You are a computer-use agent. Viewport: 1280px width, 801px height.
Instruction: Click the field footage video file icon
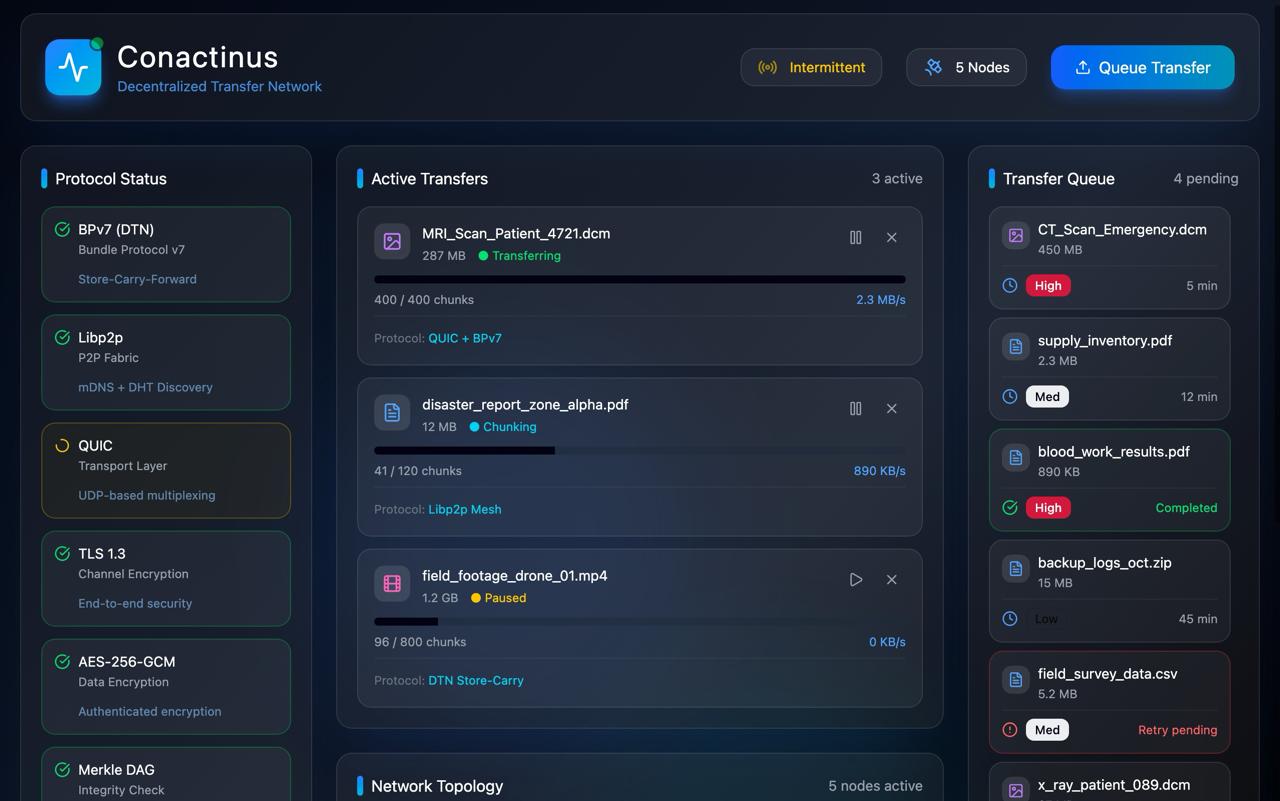[392, 583]
